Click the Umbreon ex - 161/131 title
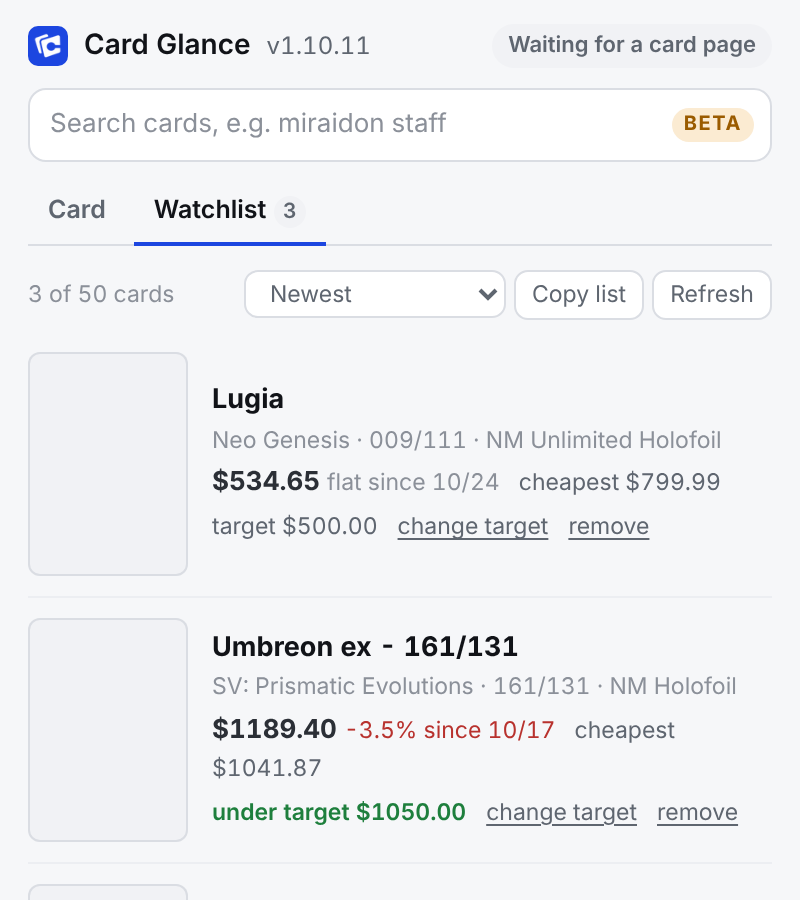The height and width of the screenshot is (900, 800). pyautogui.click(x=365, y=647)
